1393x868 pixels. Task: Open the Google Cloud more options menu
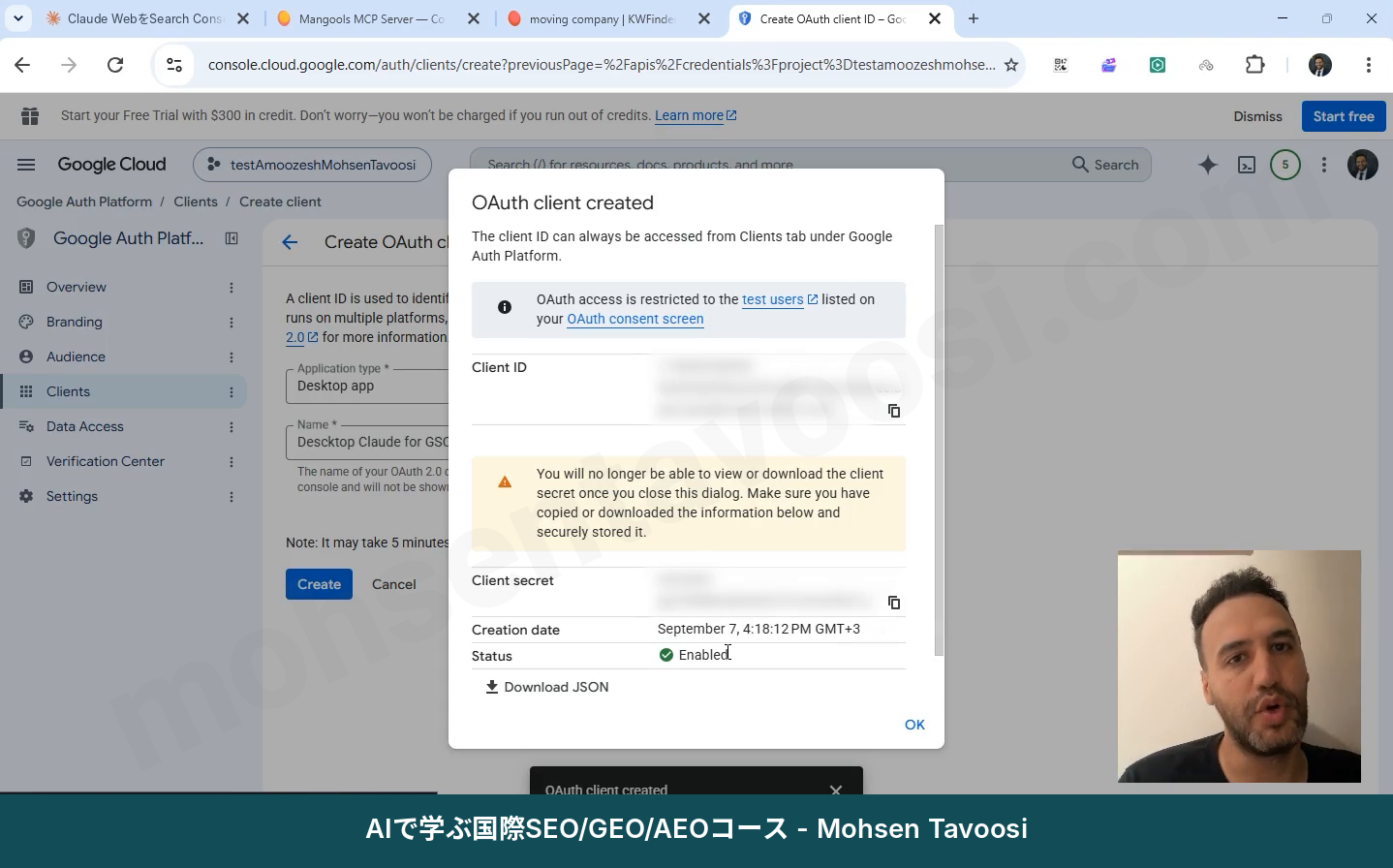[x=1324, y=165]
